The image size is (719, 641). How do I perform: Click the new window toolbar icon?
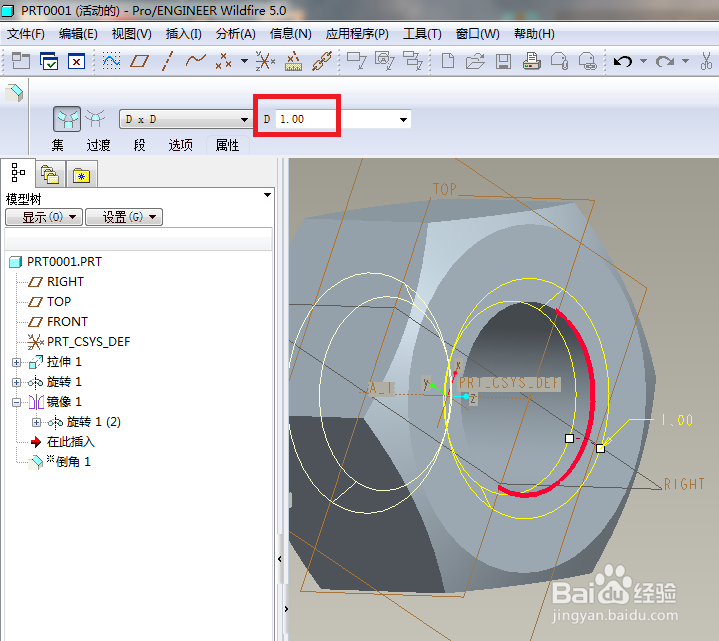coord(21,61)
